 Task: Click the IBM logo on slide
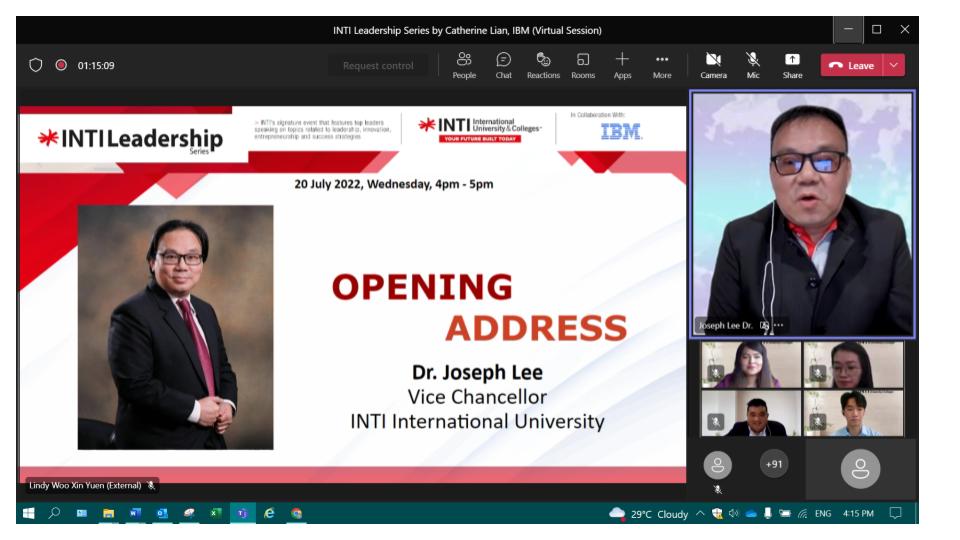click(x=621, y=132)
